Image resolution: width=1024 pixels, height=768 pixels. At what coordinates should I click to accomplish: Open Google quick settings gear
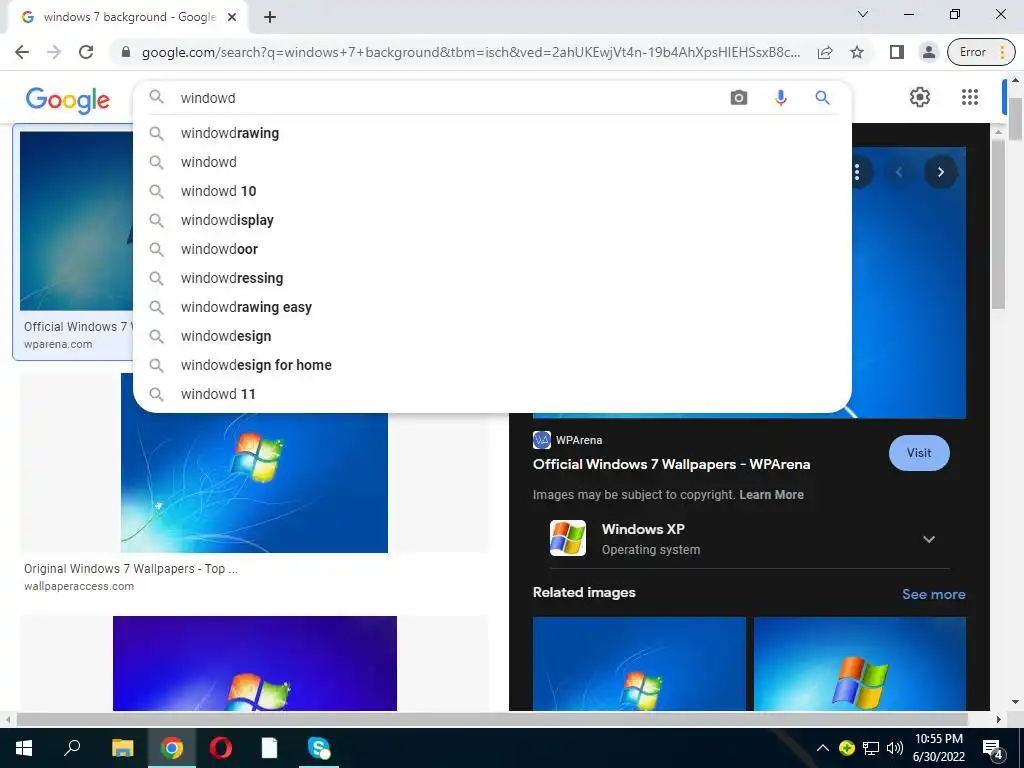920,97
